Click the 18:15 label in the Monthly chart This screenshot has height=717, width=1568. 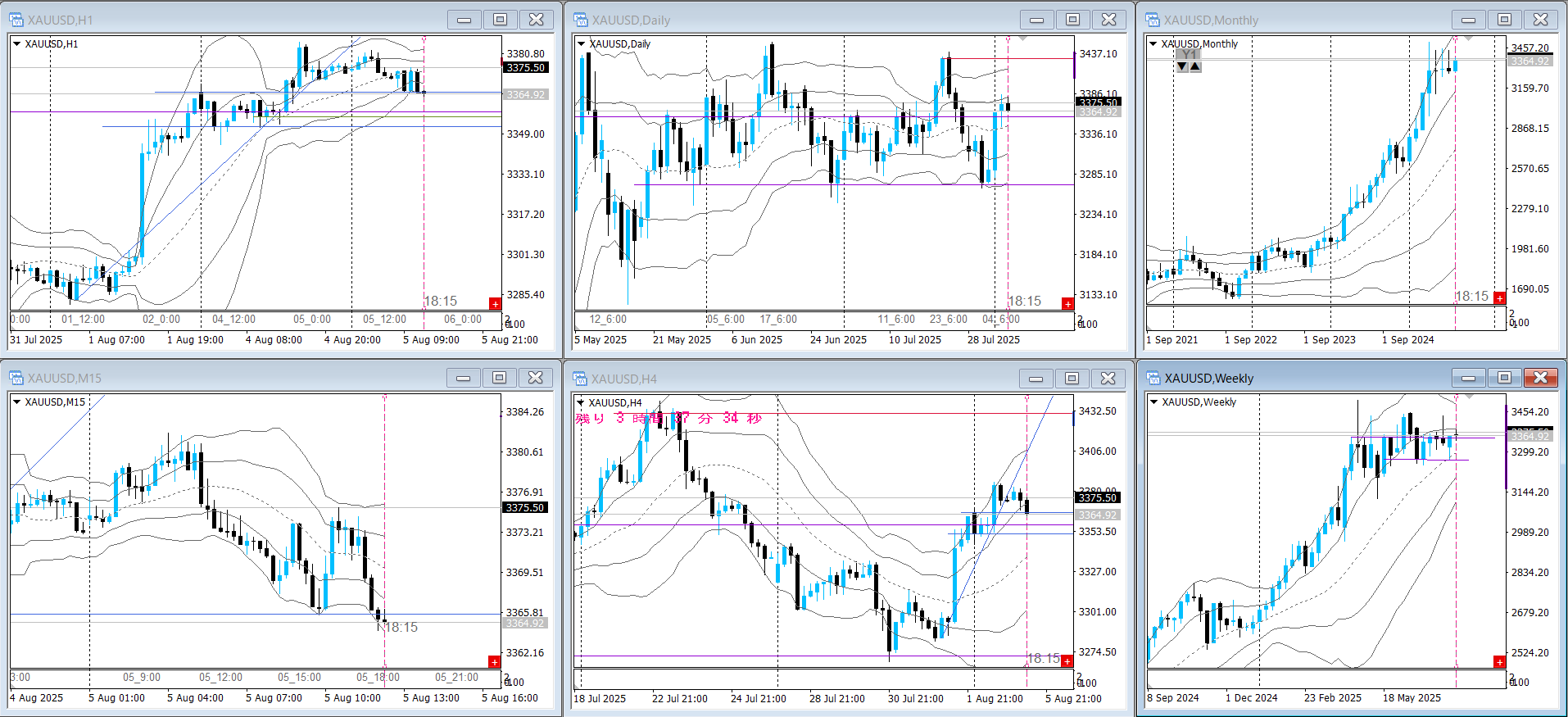pyautogui.click(x=1472, y=297)
